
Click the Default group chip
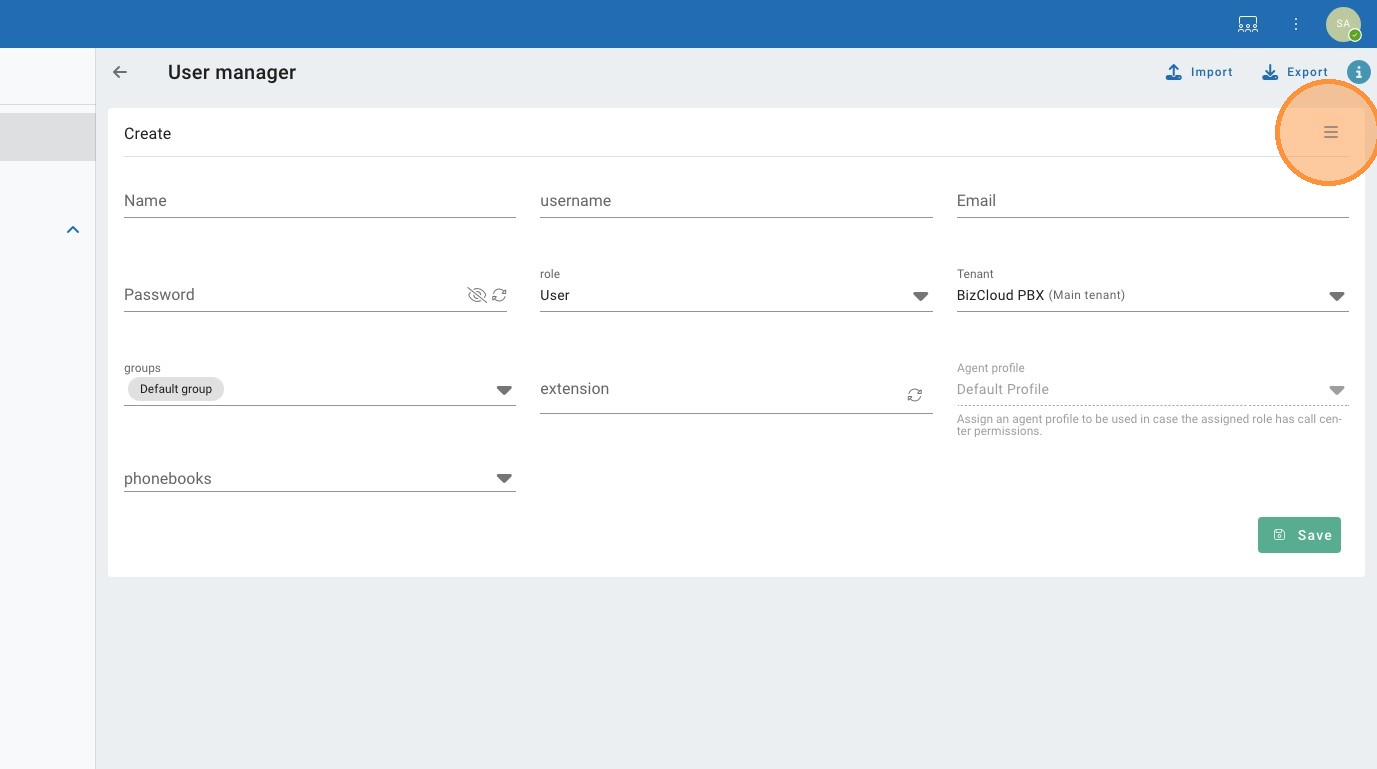click(x=176, y=389)
